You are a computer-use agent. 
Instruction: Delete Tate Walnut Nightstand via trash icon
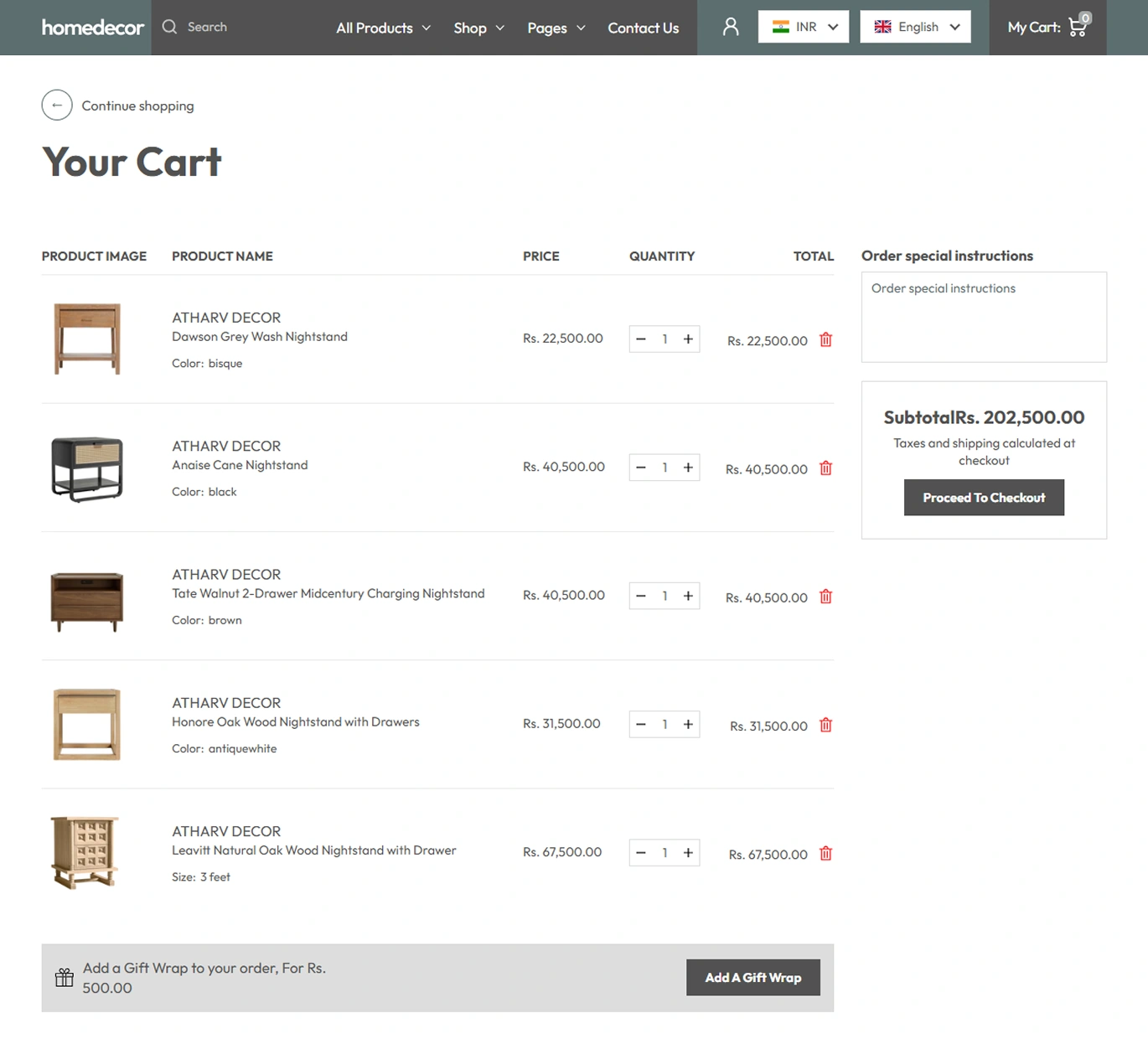coord(825,596)
